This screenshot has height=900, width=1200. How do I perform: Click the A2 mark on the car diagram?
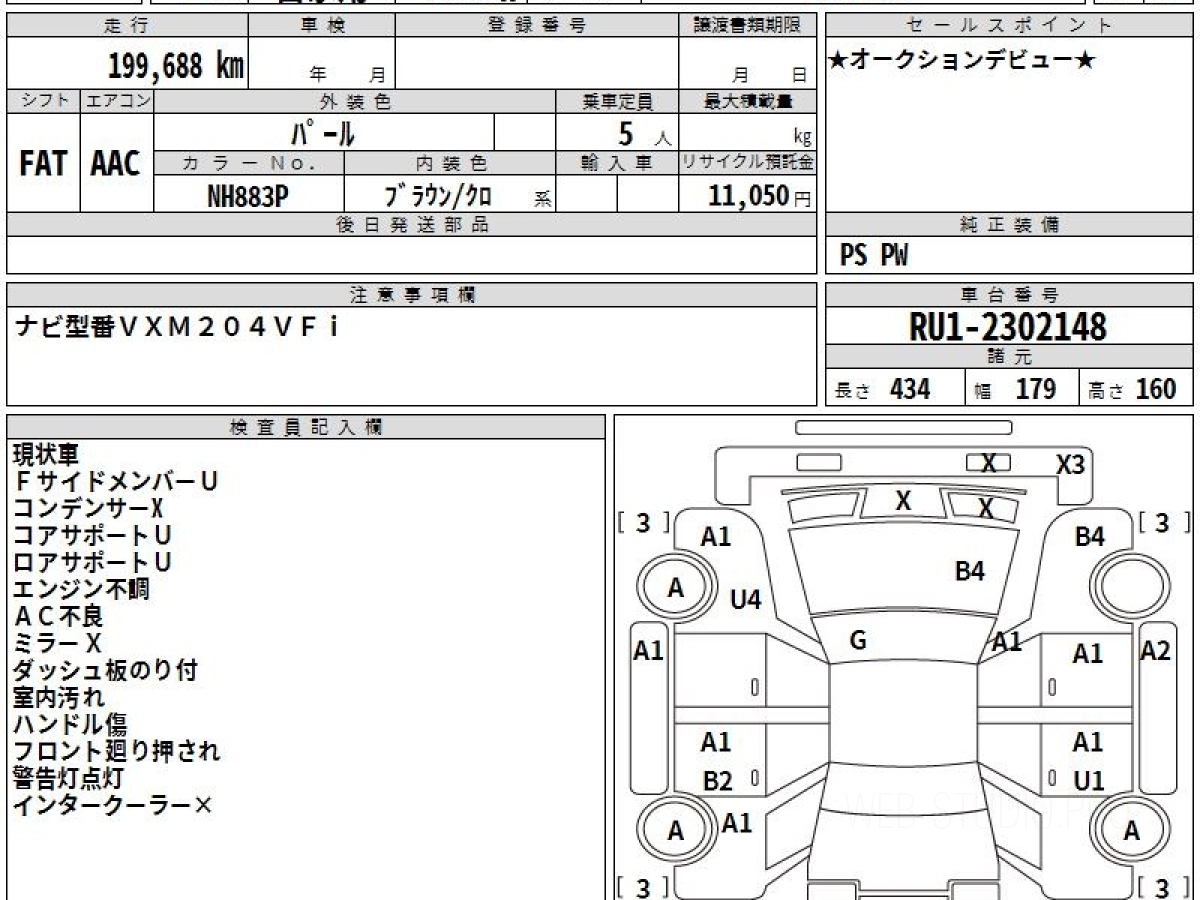pos(1156,651)
